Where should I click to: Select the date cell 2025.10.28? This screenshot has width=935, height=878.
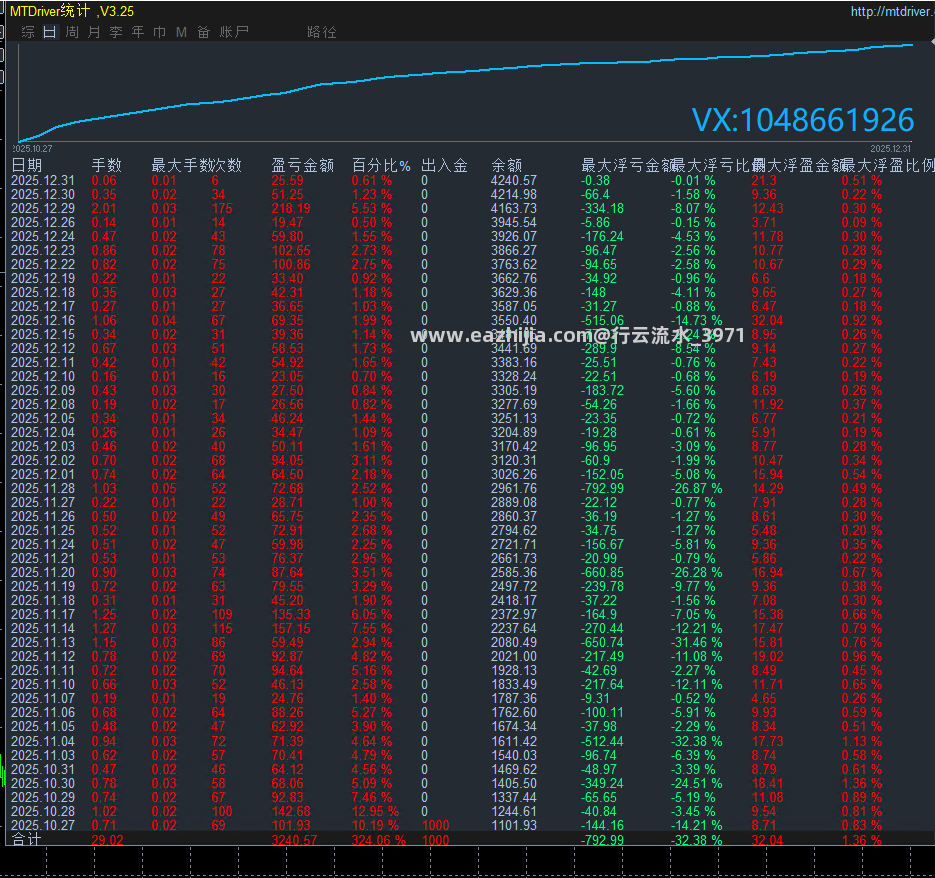click(43, 812)
